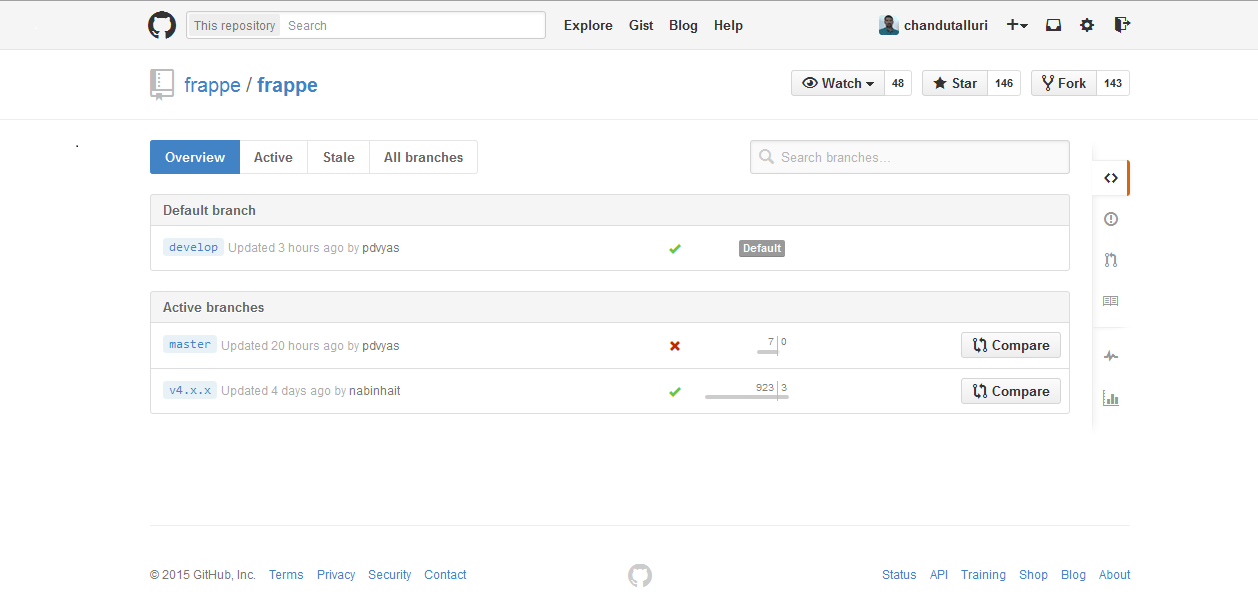The image size is (1258, 610).
Task: Open the Code sidebar icon
Action: tap(1111, 178)
